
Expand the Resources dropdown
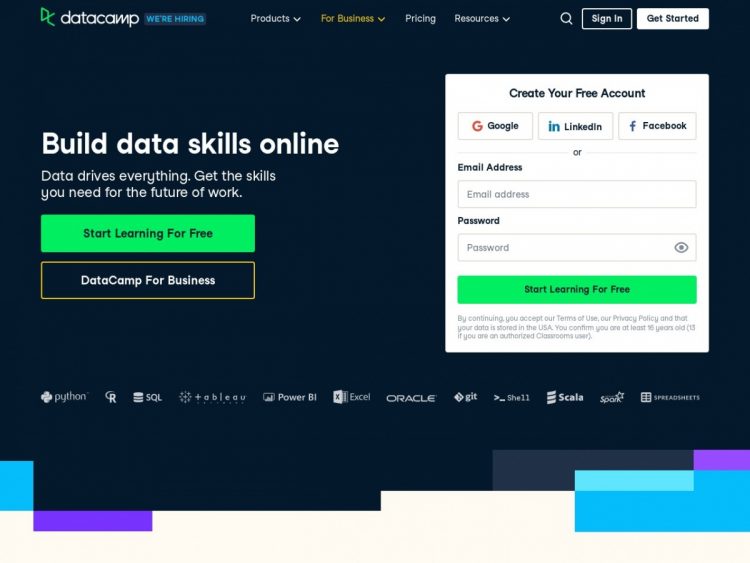(x=482, y=18)
